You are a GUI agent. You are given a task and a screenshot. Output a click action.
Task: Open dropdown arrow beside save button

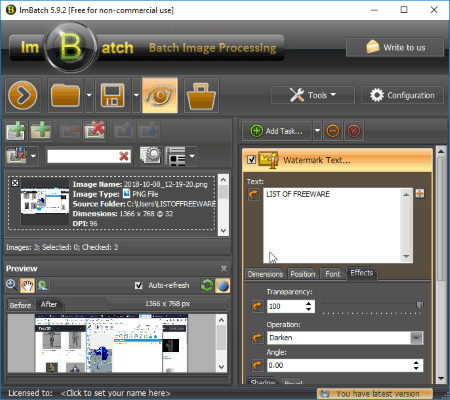click(136, 96)
